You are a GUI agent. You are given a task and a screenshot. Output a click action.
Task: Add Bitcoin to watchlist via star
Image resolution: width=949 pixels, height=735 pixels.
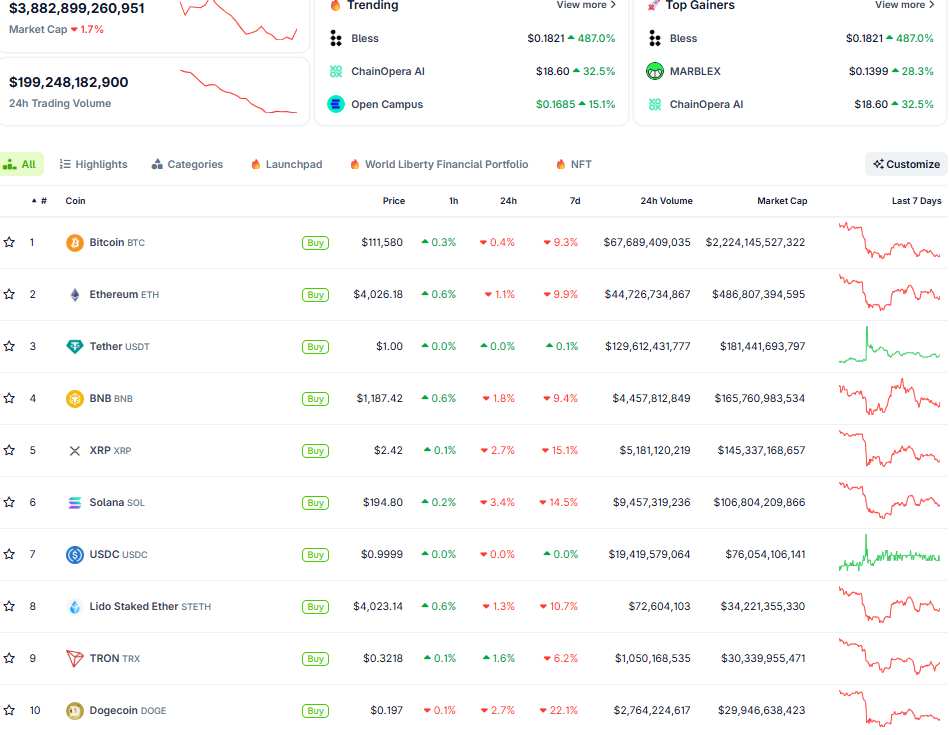[10, 242]
